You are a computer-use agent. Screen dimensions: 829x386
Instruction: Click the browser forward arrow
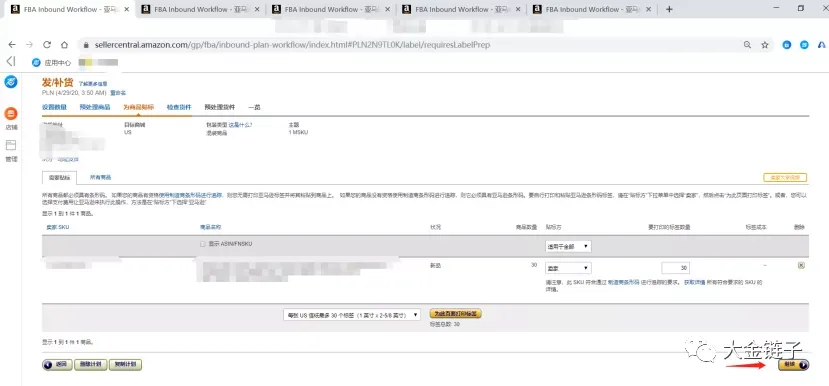[29, 45]
